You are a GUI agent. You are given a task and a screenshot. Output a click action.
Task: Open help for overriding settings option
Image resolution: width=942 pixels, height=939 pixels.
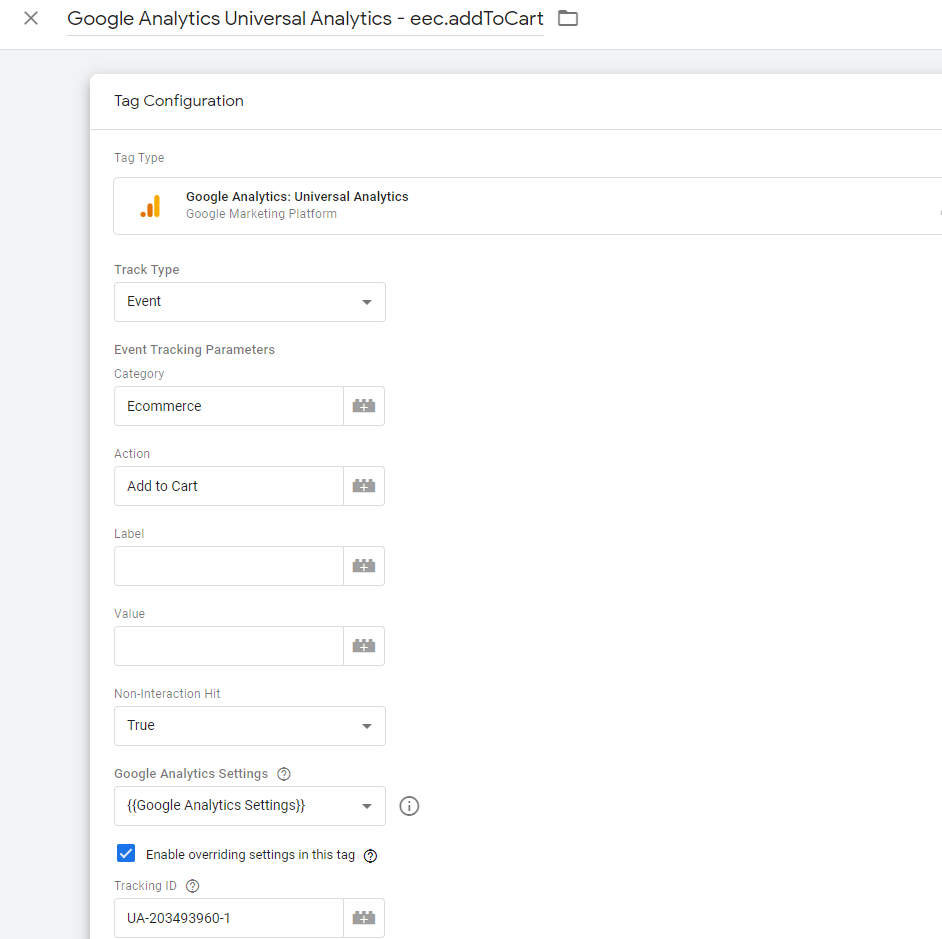tap(371, 855)
